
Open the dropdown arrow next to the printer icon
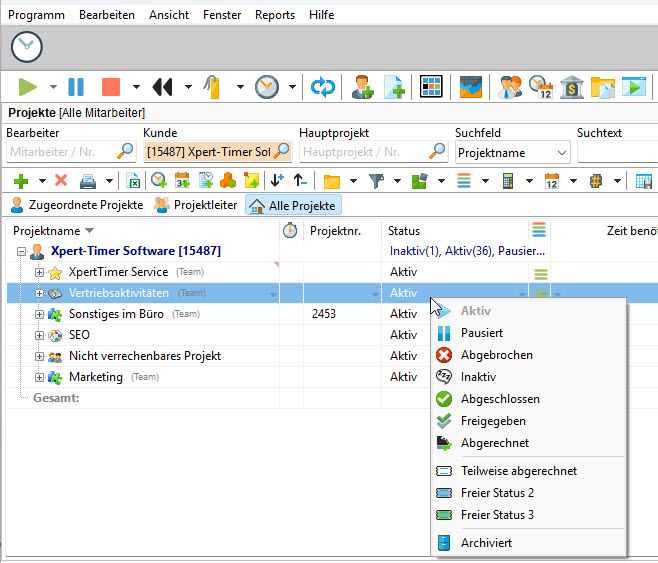(x=109, y=181)
